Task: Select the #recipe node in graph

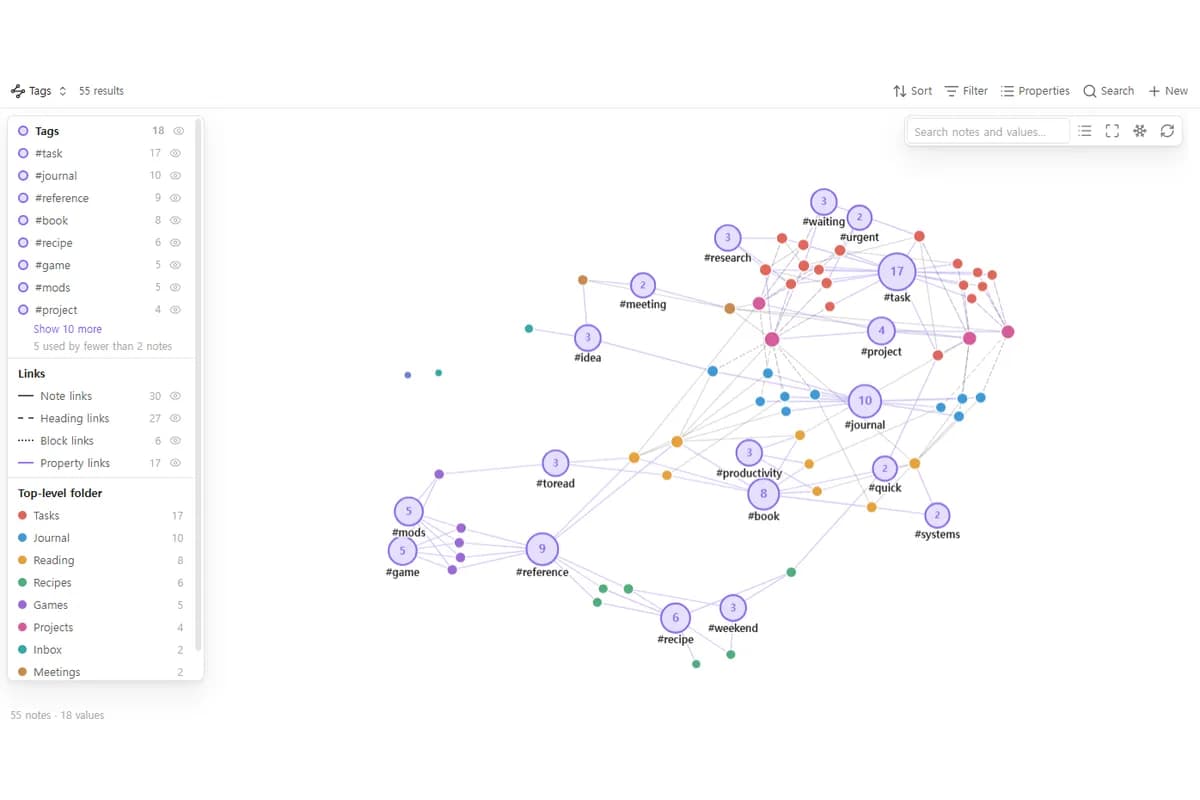Action: (x=676, y=617)
